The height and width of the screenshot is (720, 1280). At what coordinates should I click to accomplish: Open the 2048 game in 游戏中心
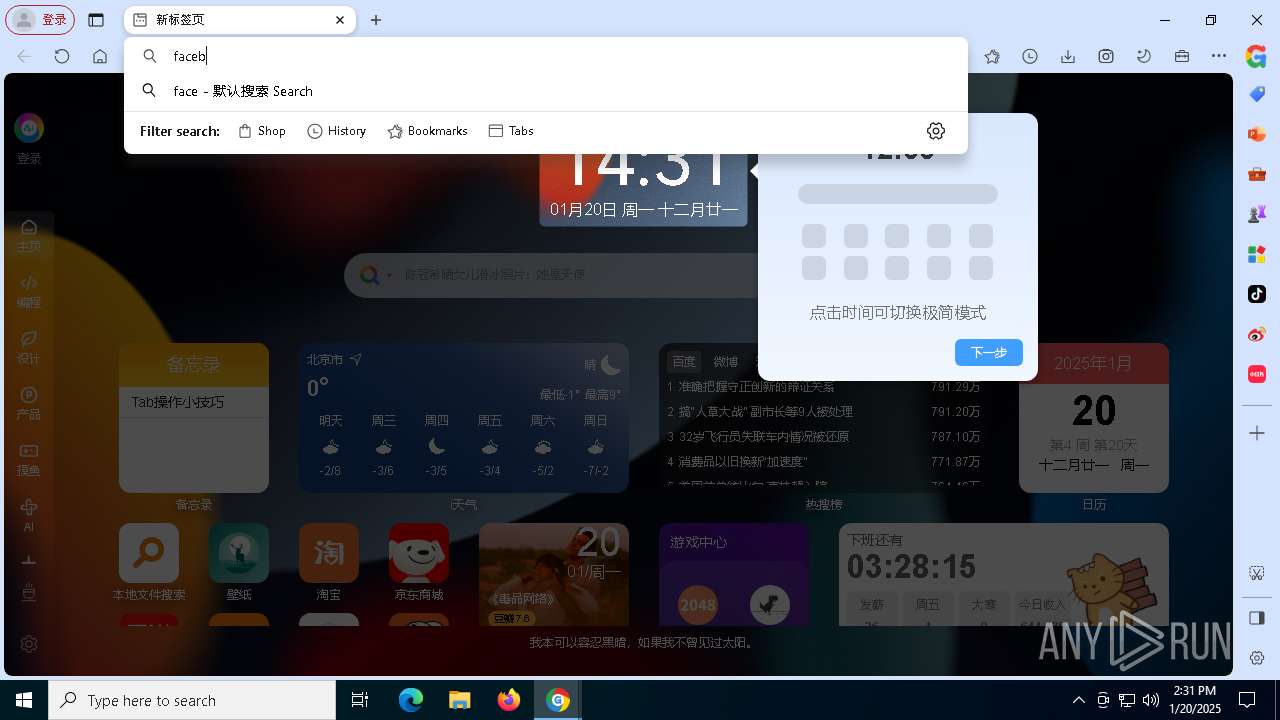[x=698, y=605]
